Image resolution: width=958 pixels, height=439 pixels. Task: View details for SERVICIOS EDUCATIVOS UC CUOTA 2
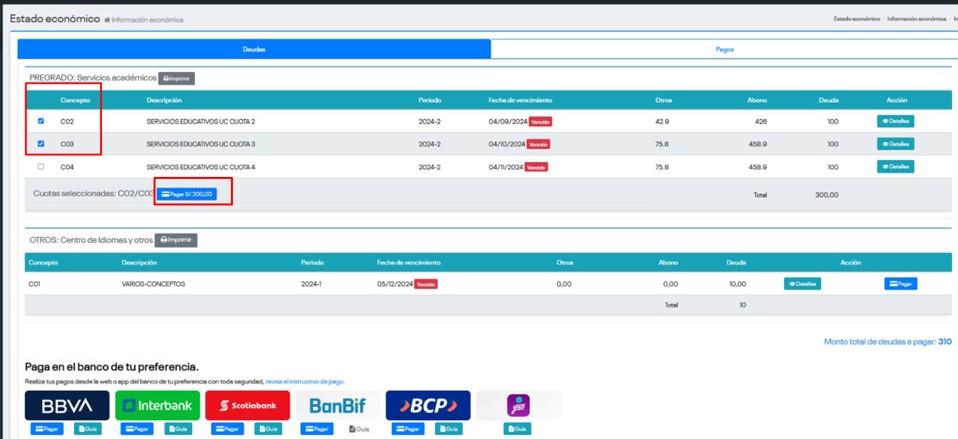pyautogui.click(x=895, y=121)
